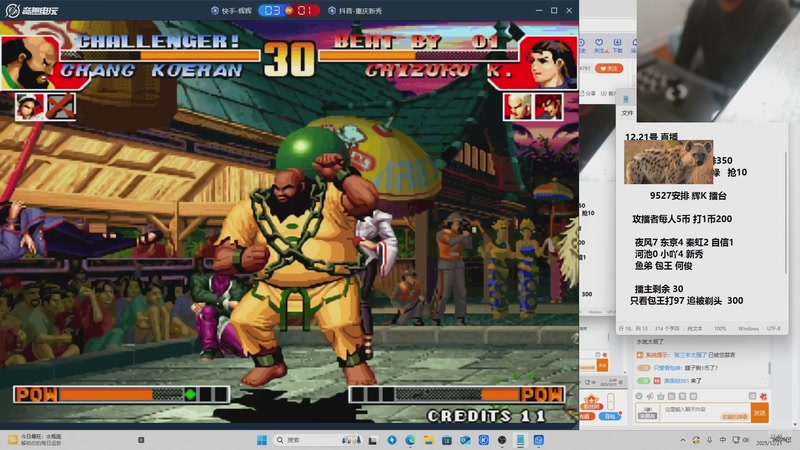This screenshot has height=450, width=800.
Task: Show hidden system tray icons
Action: 683,440
